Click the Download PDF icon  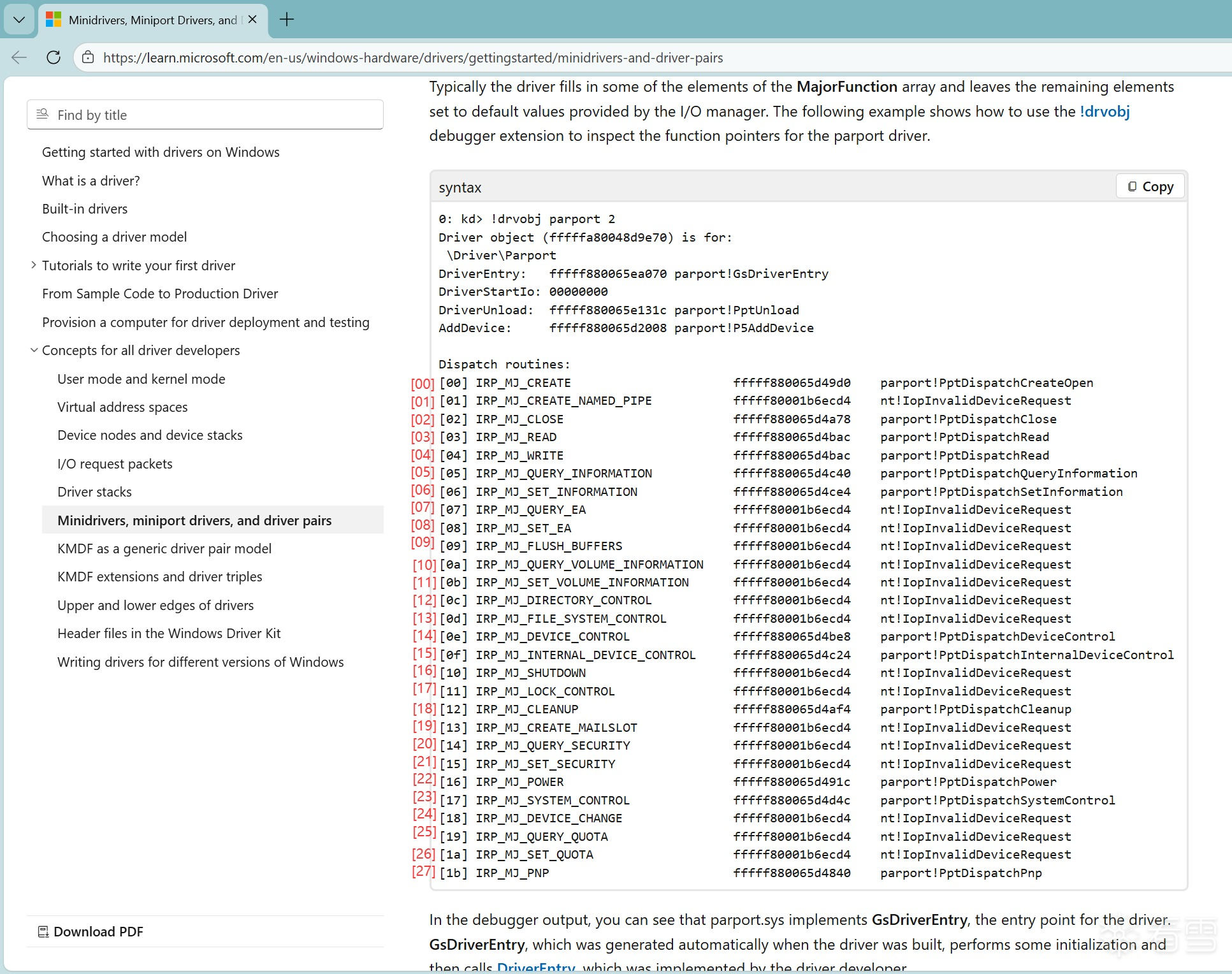43,932
